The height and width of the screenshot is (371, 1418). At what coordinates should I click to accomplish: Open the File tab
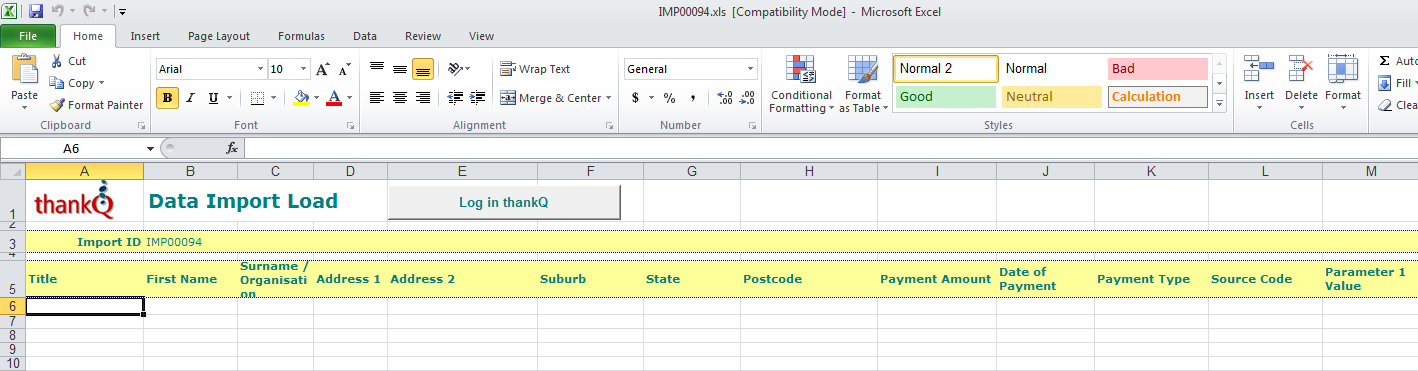[x=28, y=36]
